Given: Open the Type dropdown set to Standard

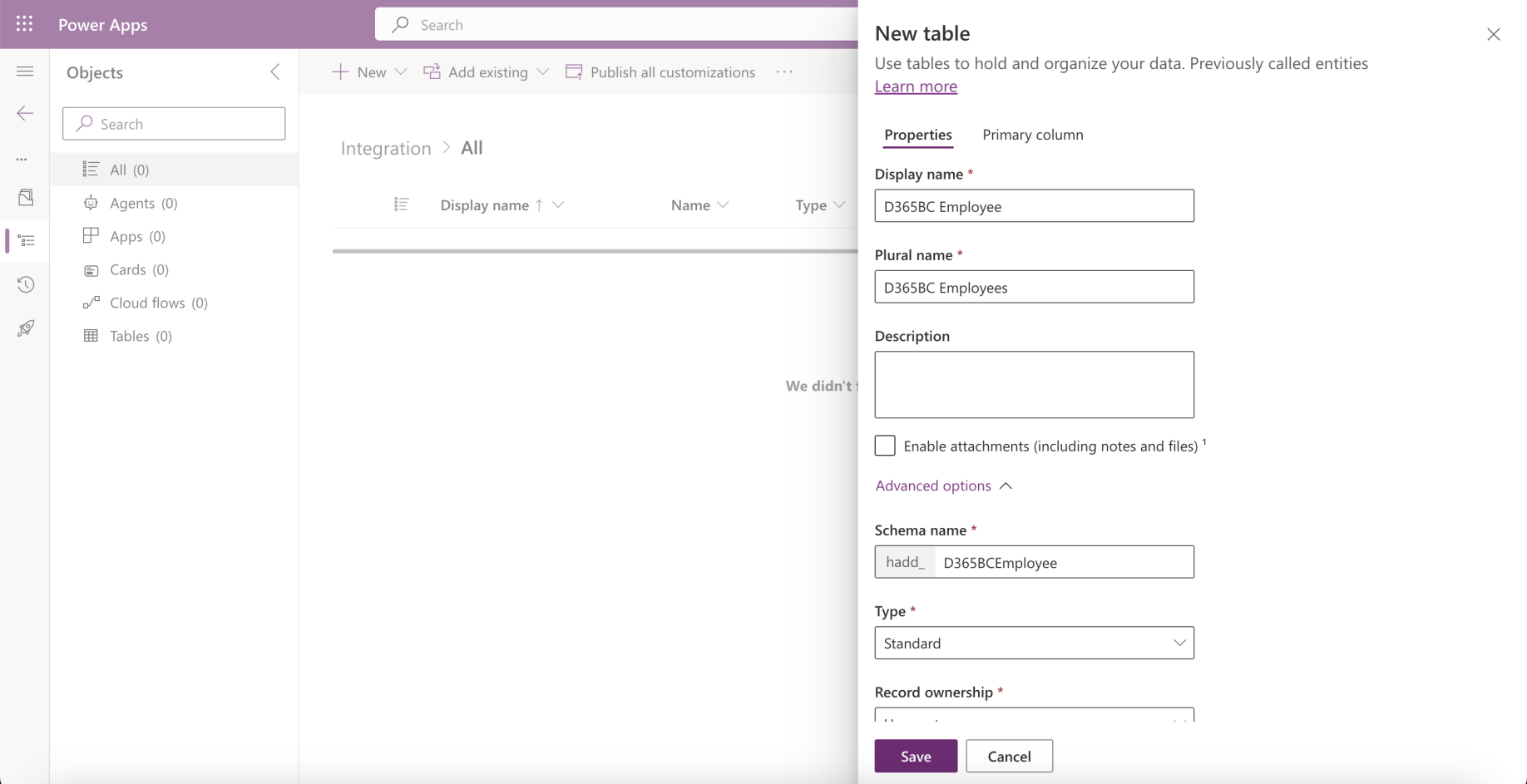Looking at the screenshot, I should coord(1034,643).
